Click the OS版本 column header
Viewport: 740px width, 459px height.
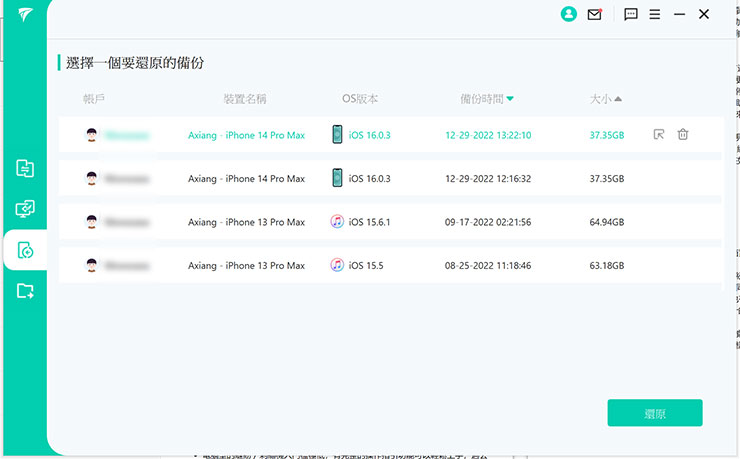(360, 99)
